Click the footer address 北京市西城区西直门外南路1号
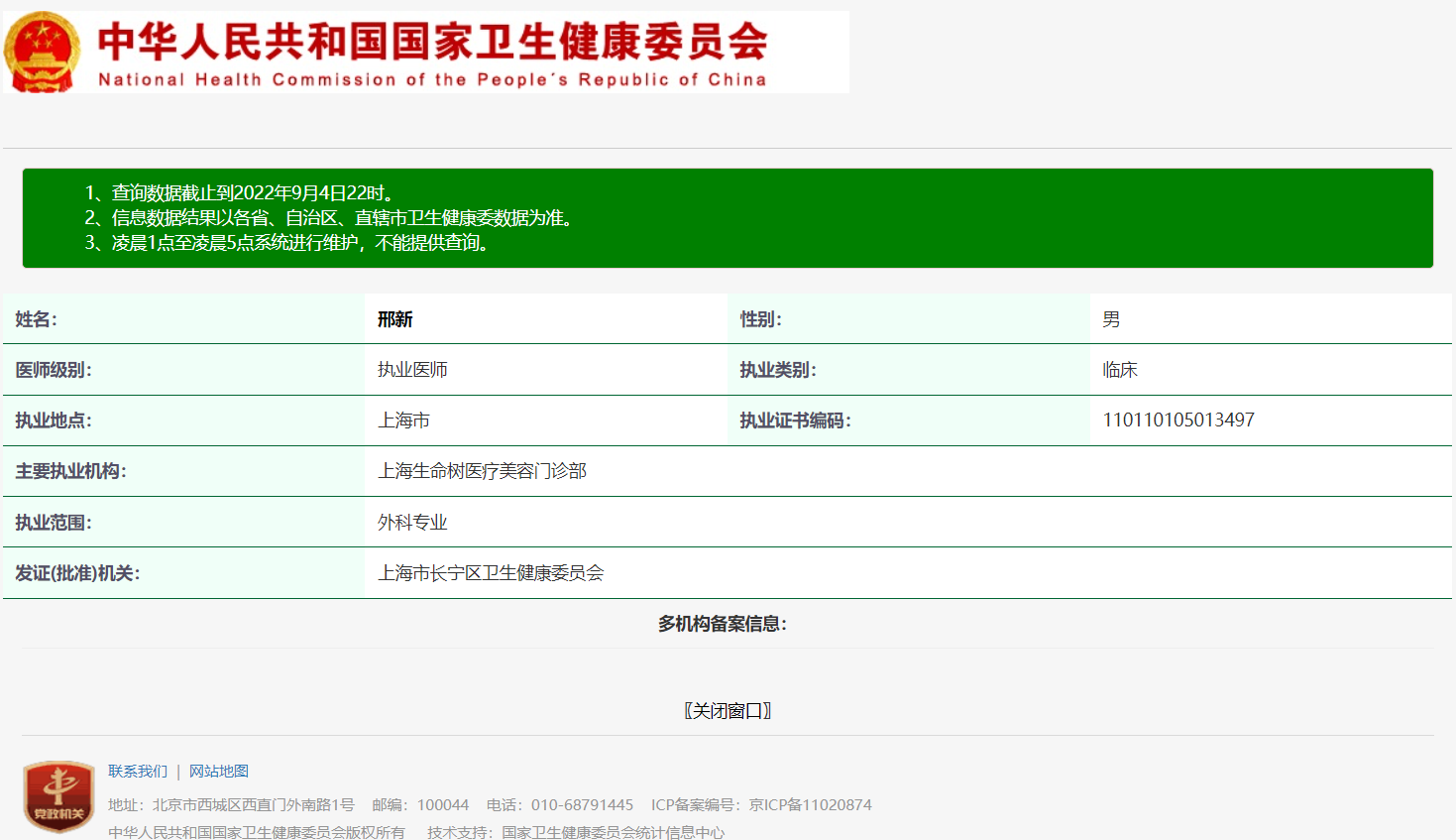Viewport: 1456px width, 840px height. coord(253,804)
